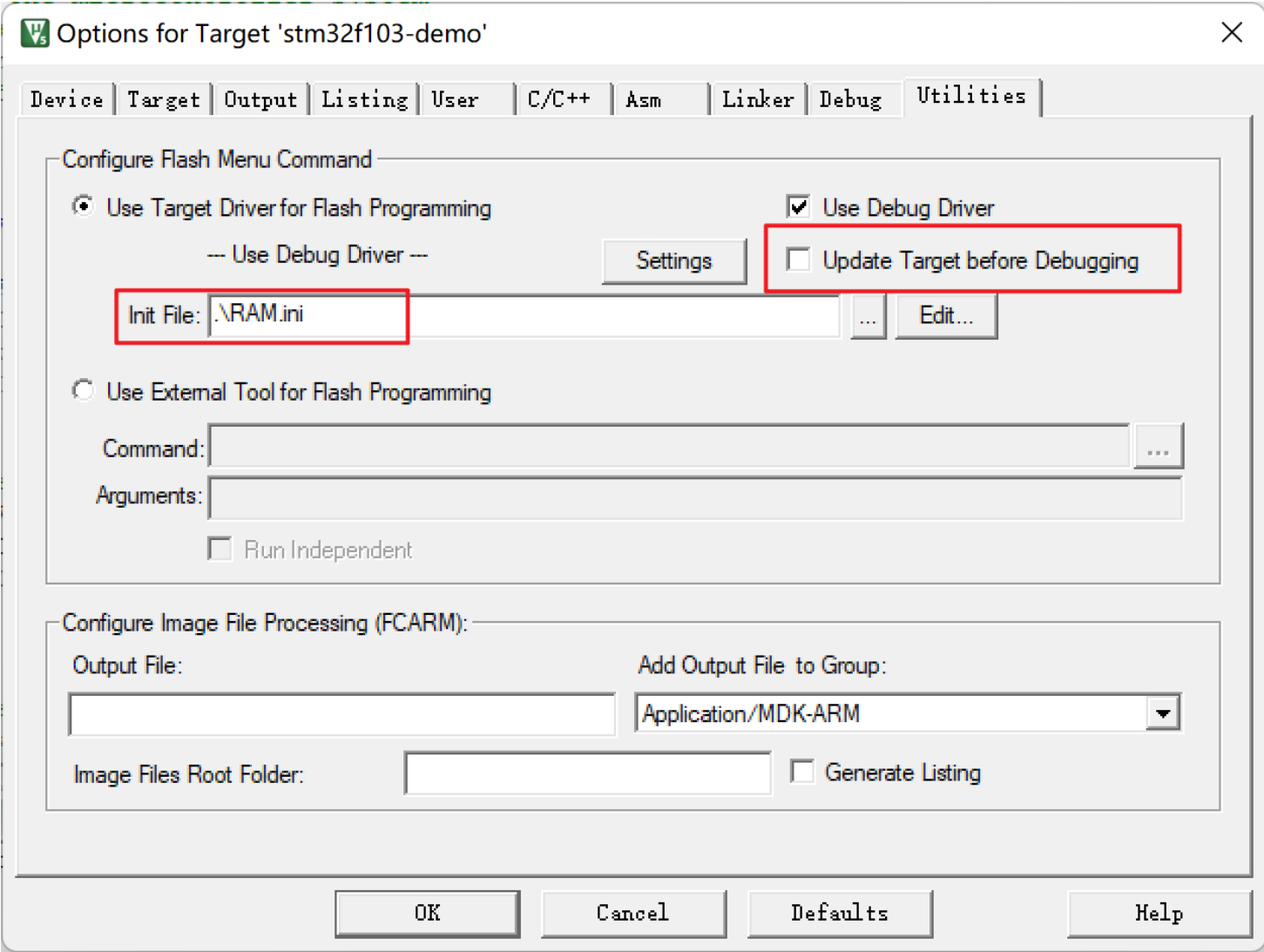1264x952 pixels.
Task: Switch to the Debug tab
Action: 853,98
